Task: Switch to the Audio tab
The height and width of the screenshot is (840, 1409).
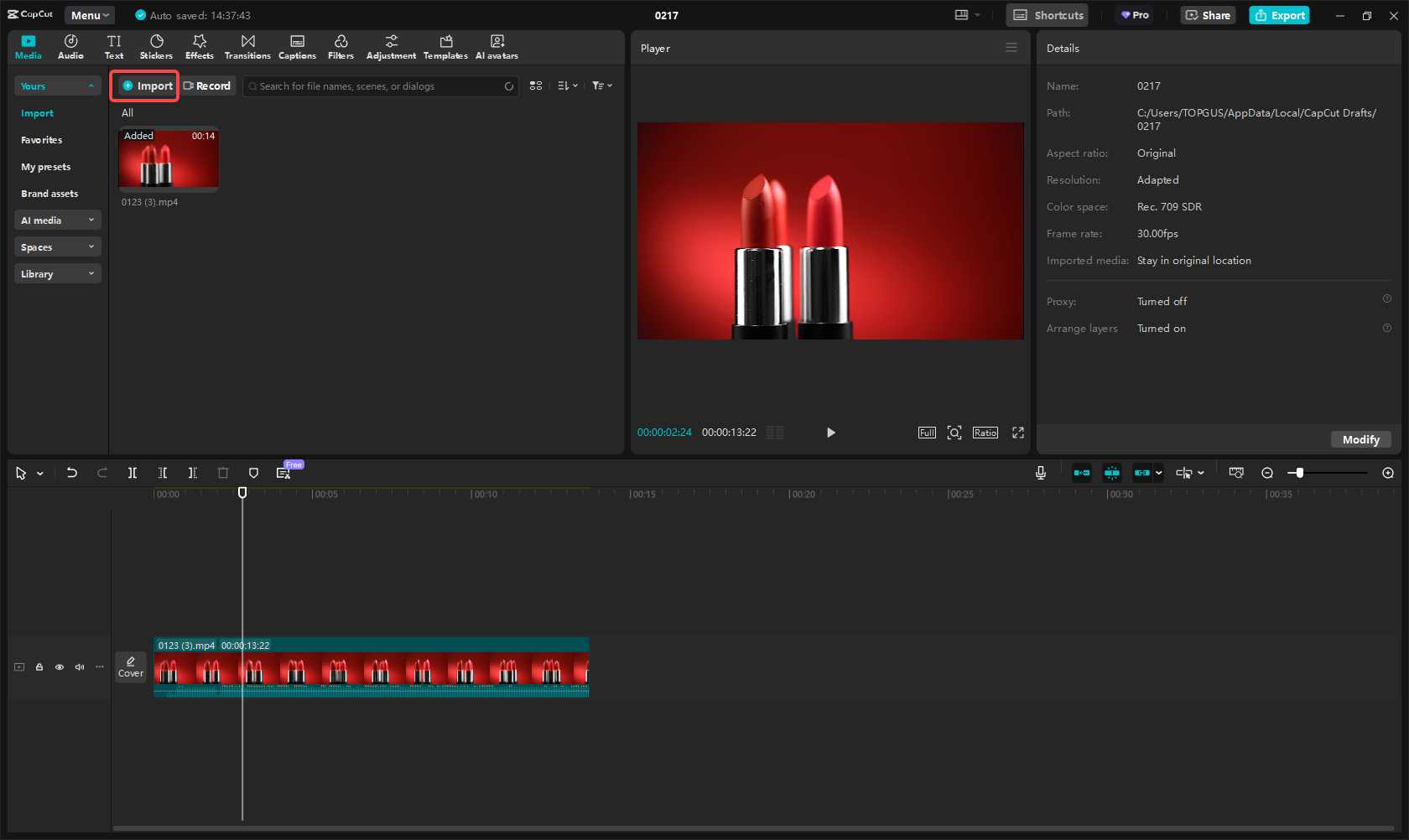Action: [x=70, y=47]
